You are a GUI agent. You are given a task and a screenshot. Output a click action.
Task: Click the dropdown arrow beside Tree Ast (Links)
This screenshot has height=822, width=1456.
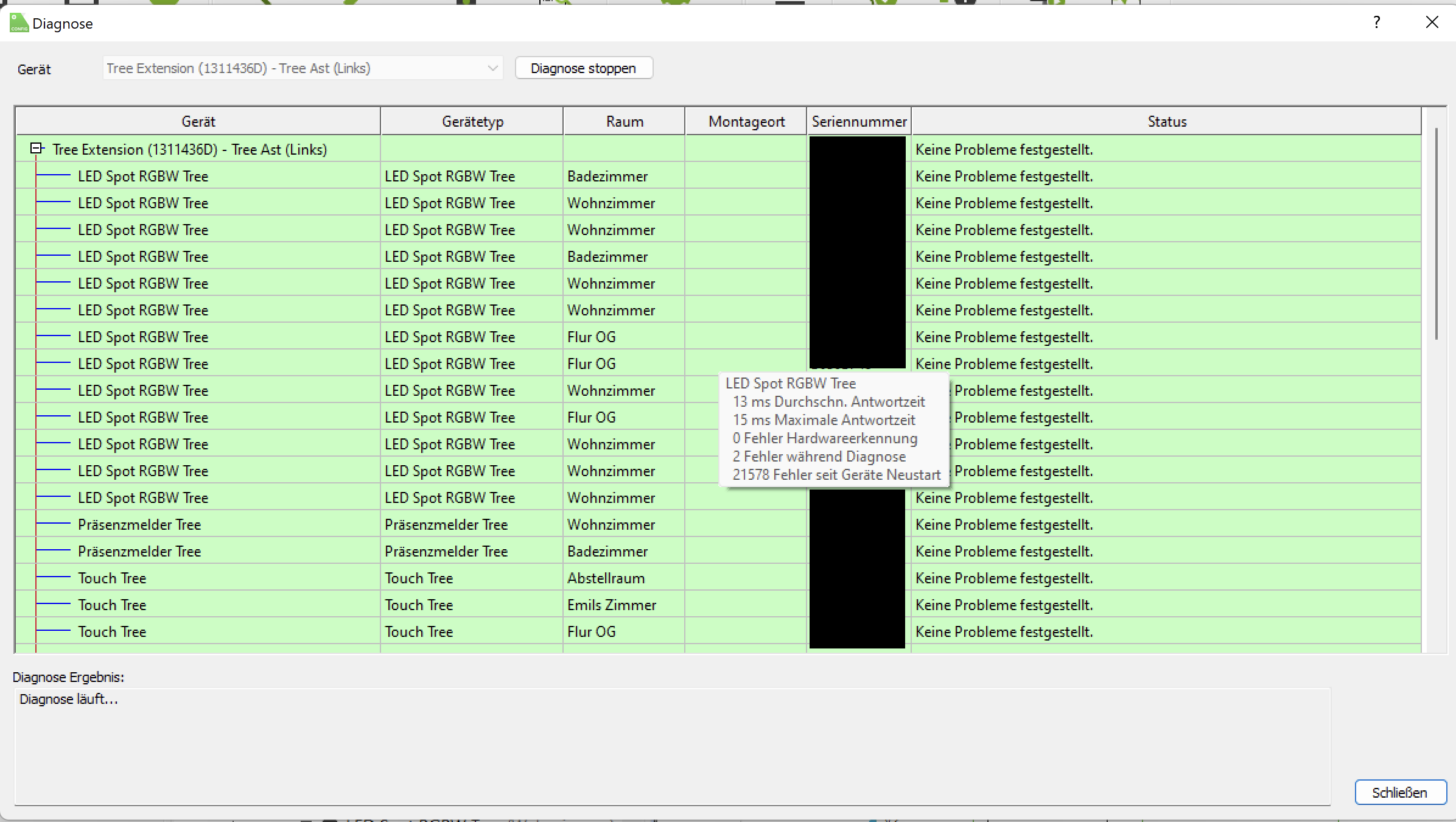(492, 68)
